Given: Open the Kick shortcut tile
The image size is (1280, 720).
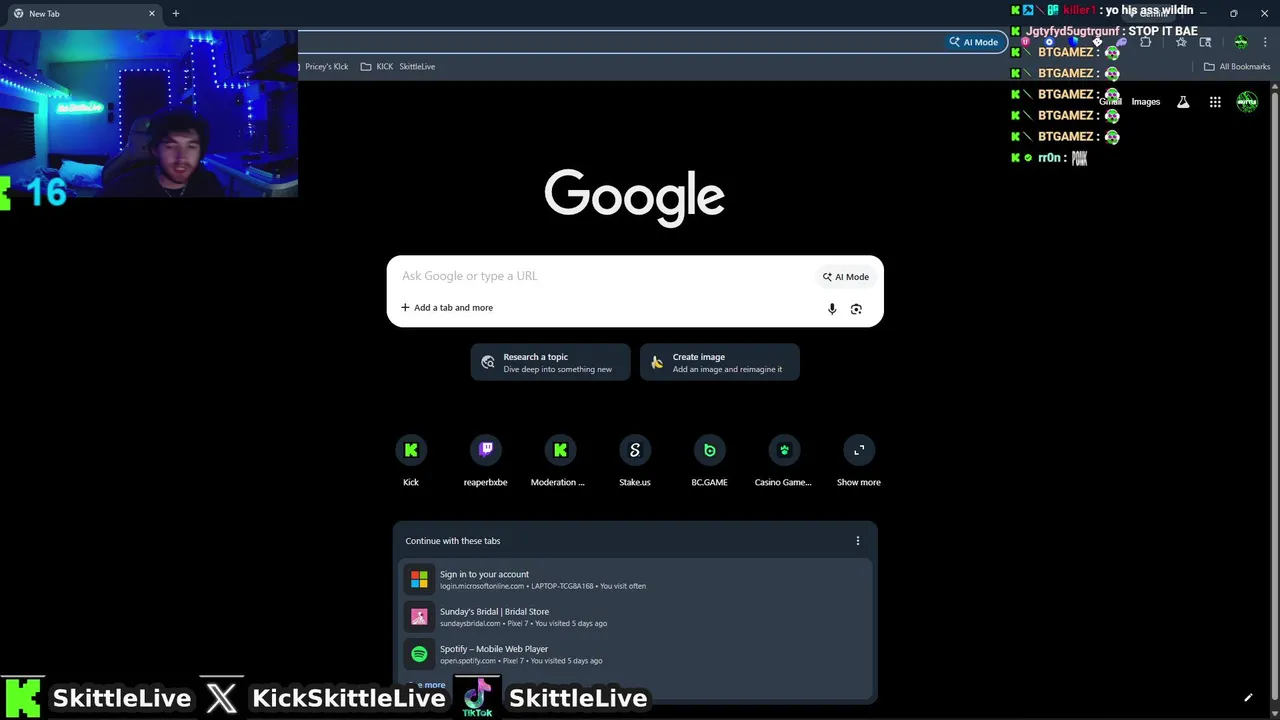Looking at the screenshot, I should (x=411, y=461).
